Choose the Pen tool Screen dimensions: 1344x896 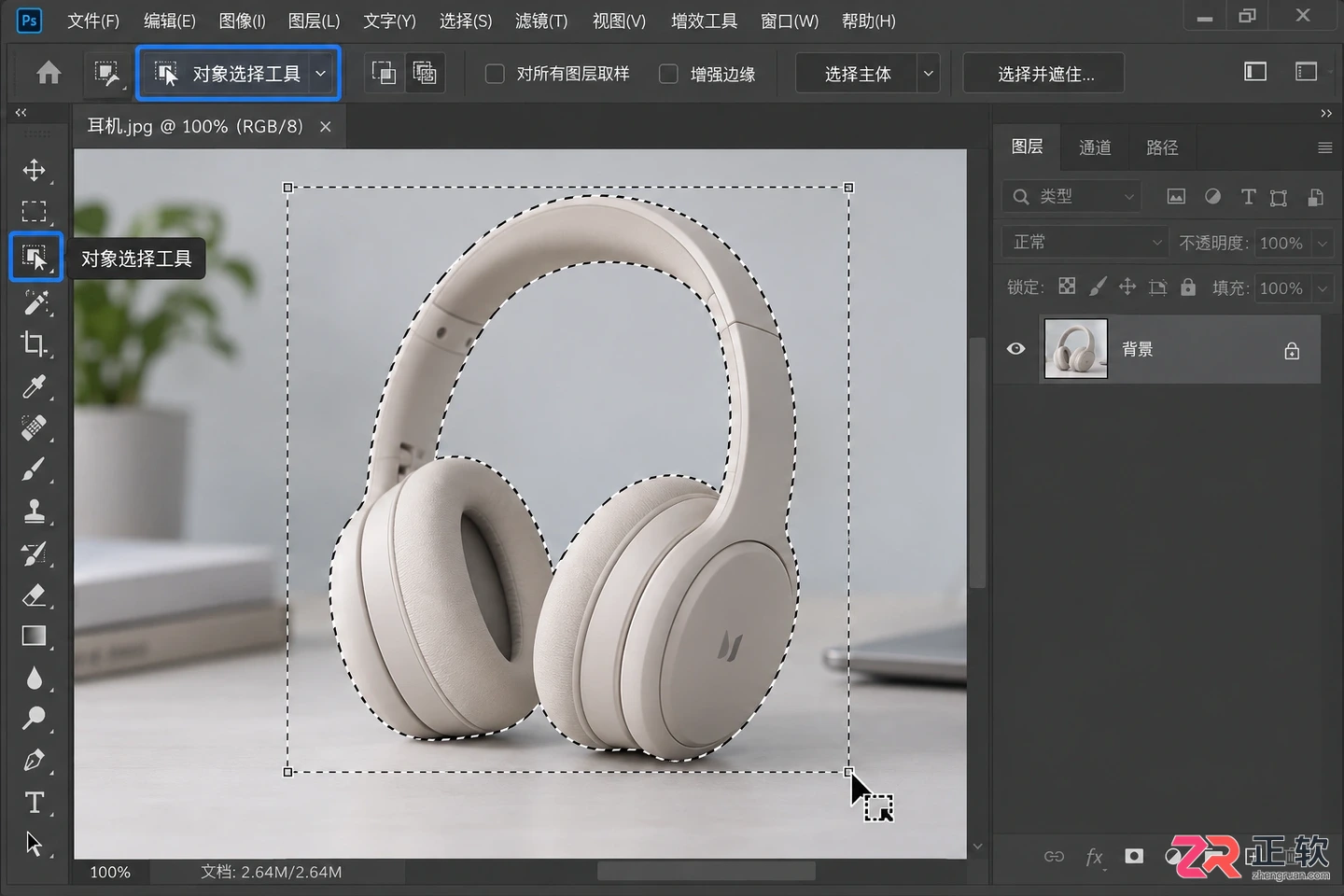coord(35,761)
